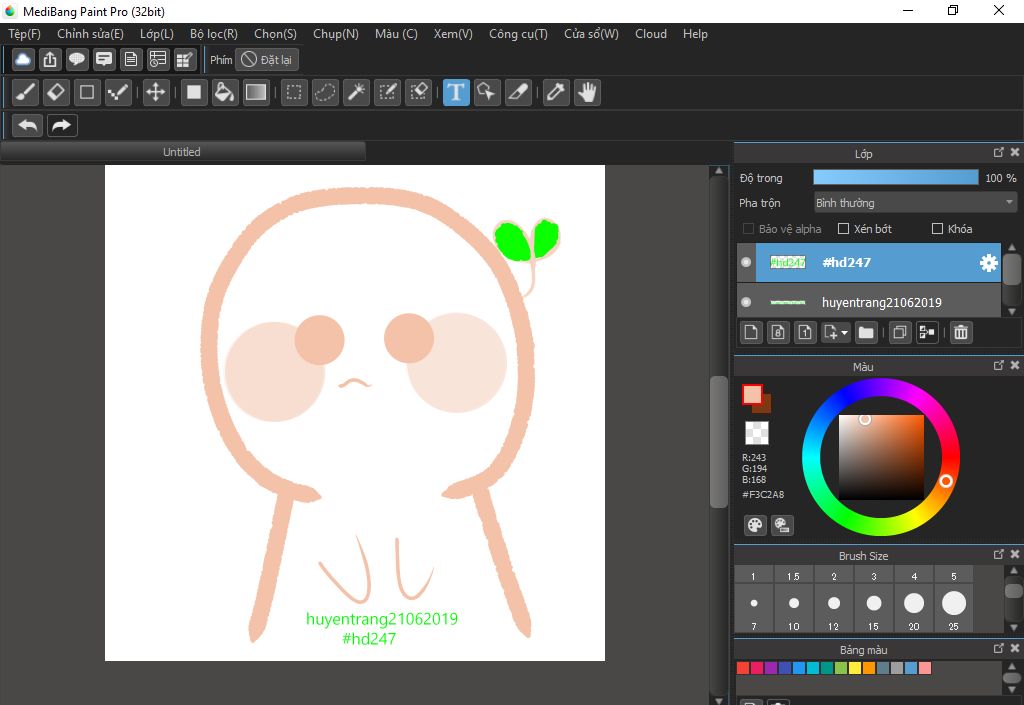
Task: Hide the #hd247 layer
Action: pos(746,262)
